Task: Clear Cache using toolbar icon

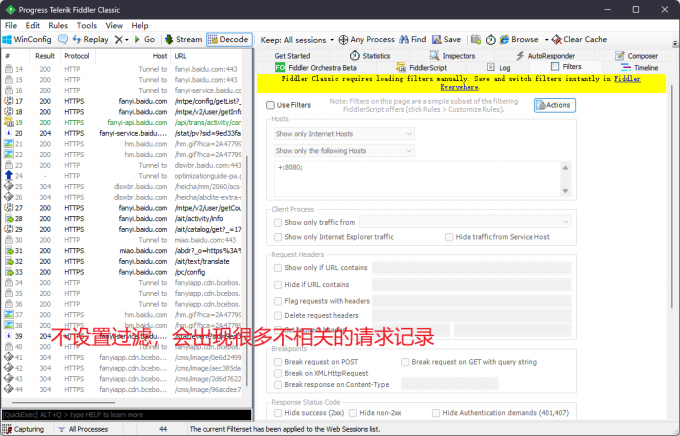Action: click(x=579, y=39)
